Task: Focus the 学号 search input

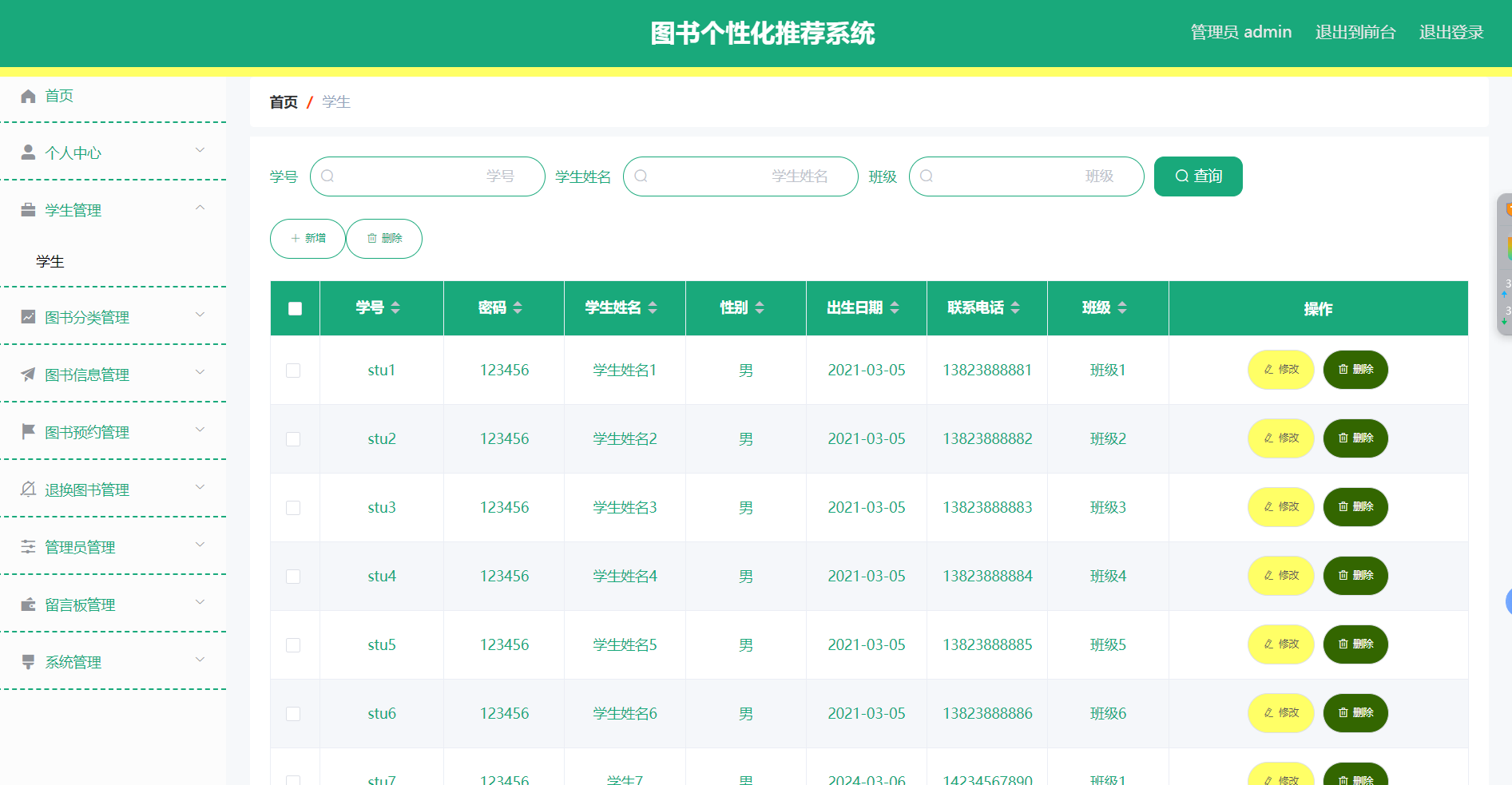Action: pos(427,176)
